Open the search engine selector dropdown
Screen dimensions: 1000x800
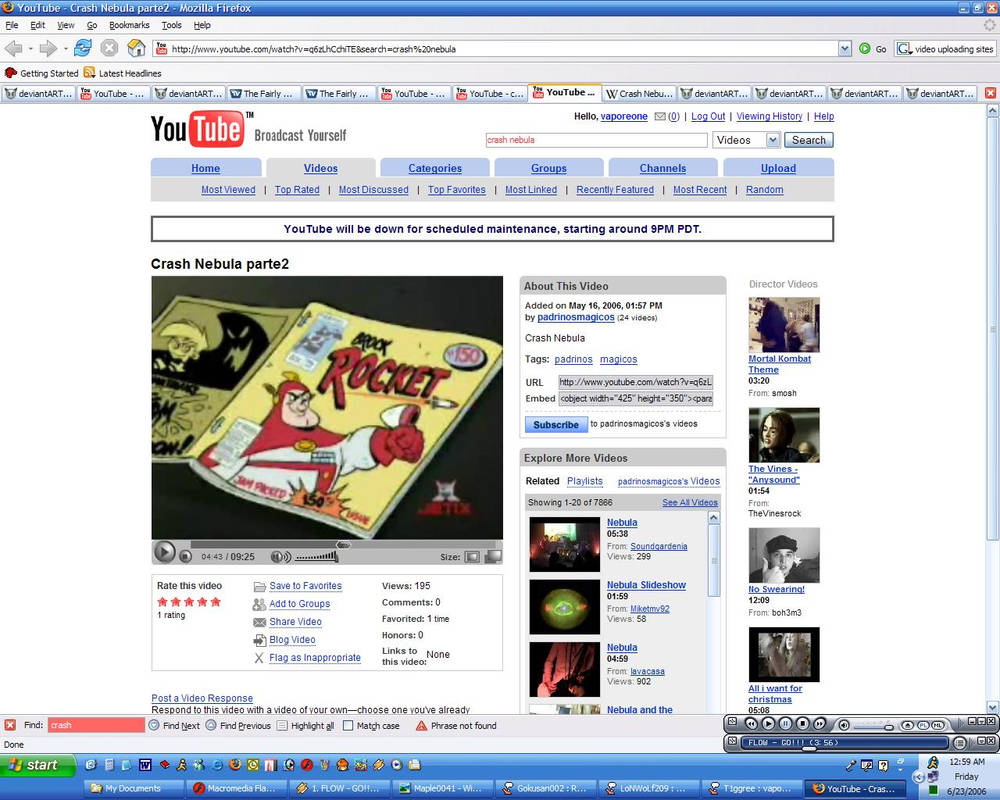pyautogui.click(x=904, y=48)
